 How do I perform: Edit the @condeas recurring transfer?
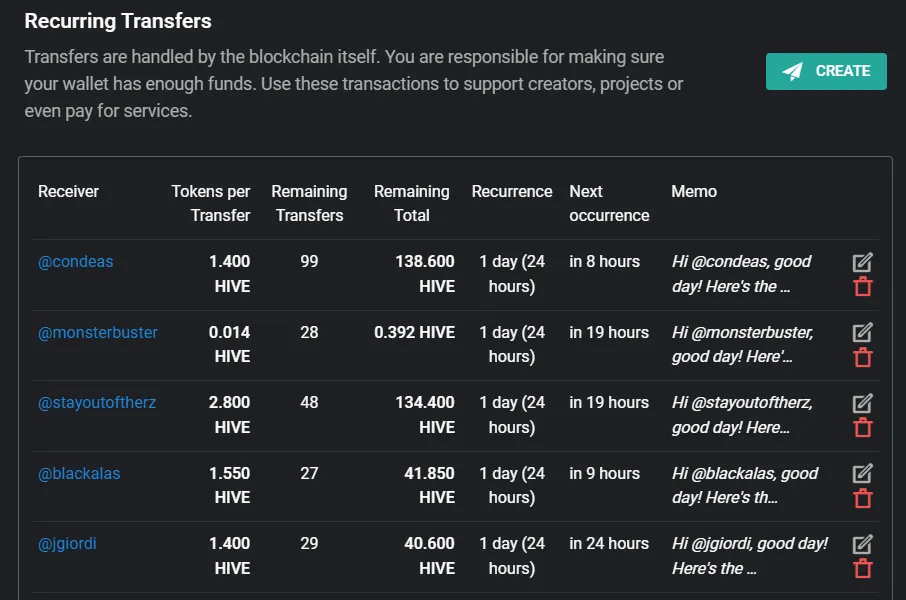coord(862,262)
